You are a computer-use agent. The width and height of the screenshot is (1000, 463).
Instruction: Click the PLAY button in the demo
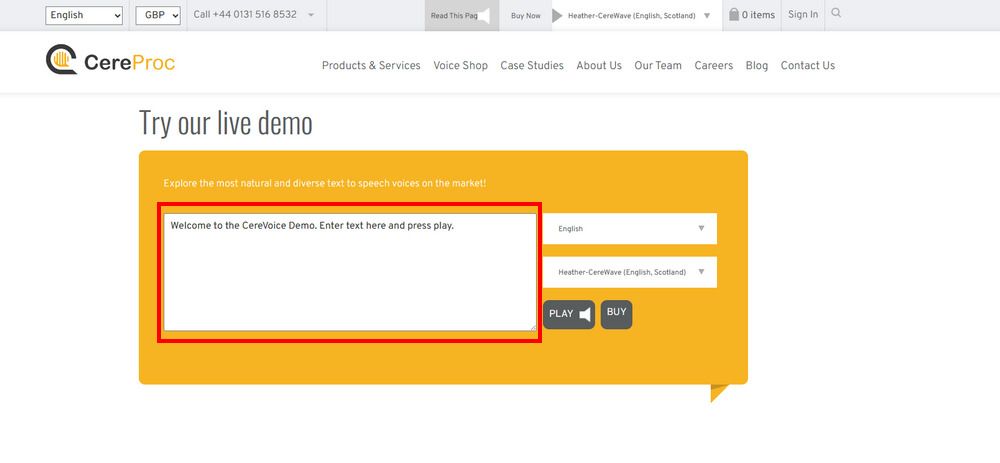tap(569, 314)
